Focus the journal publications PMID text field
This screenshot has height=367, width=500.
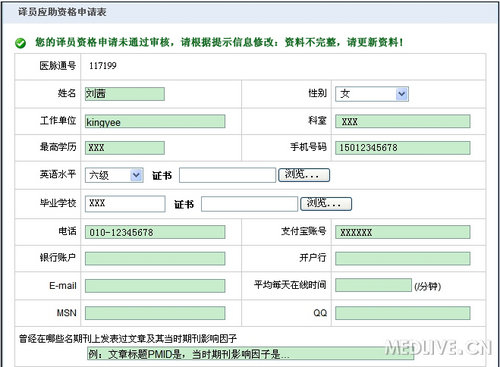click(x=250, y=353)
